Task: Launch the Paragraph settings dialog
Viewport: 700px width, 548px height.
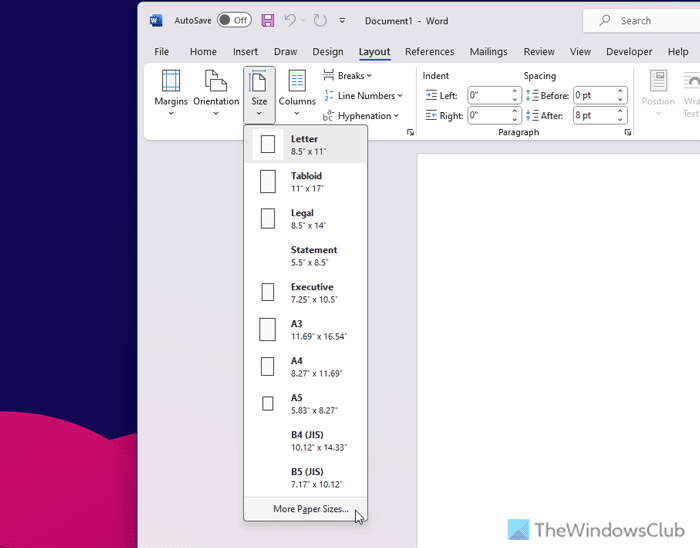Action: [627, 133]
